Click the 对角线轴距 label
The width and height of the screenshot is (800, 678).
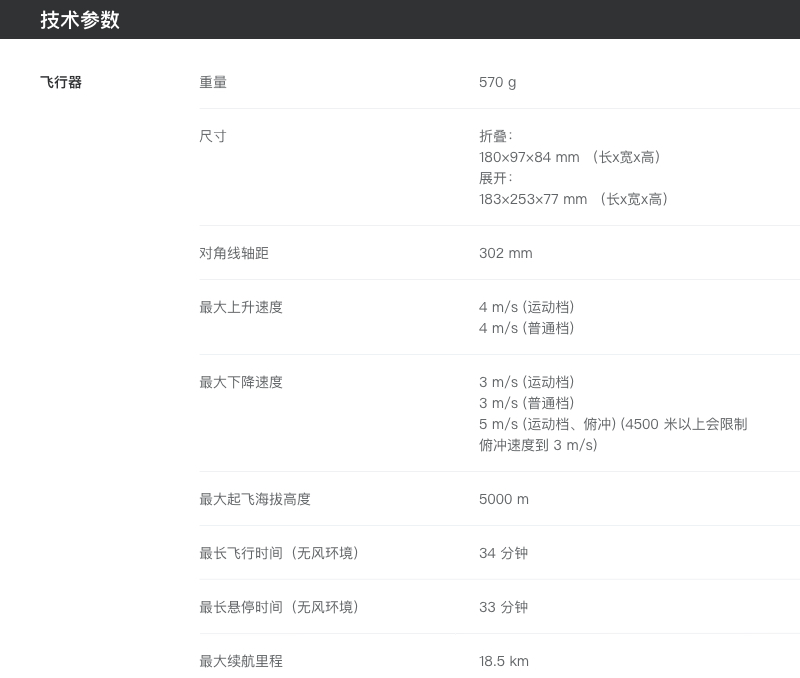tap(234, 253)
